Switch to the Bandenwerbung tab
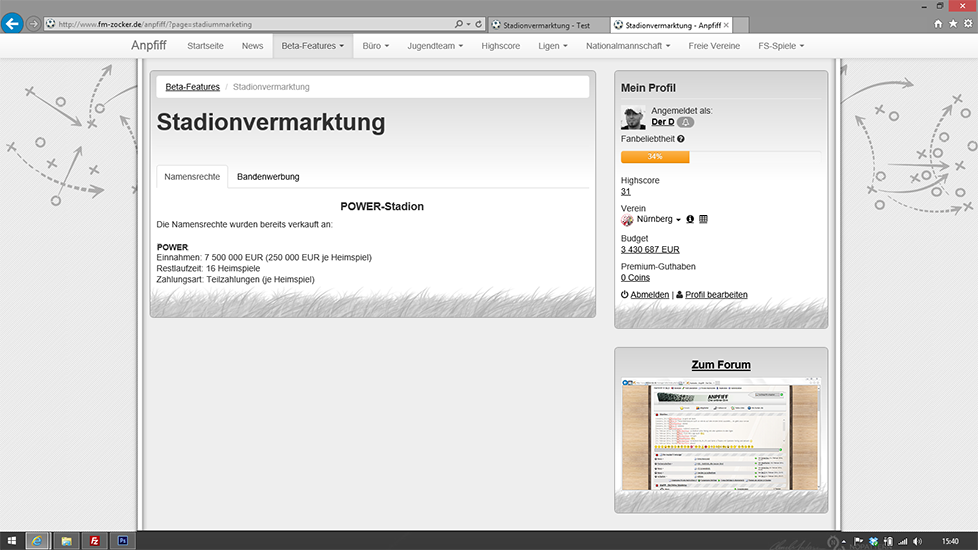The width and height of the screenshot is (978, 550). [268, 177]
